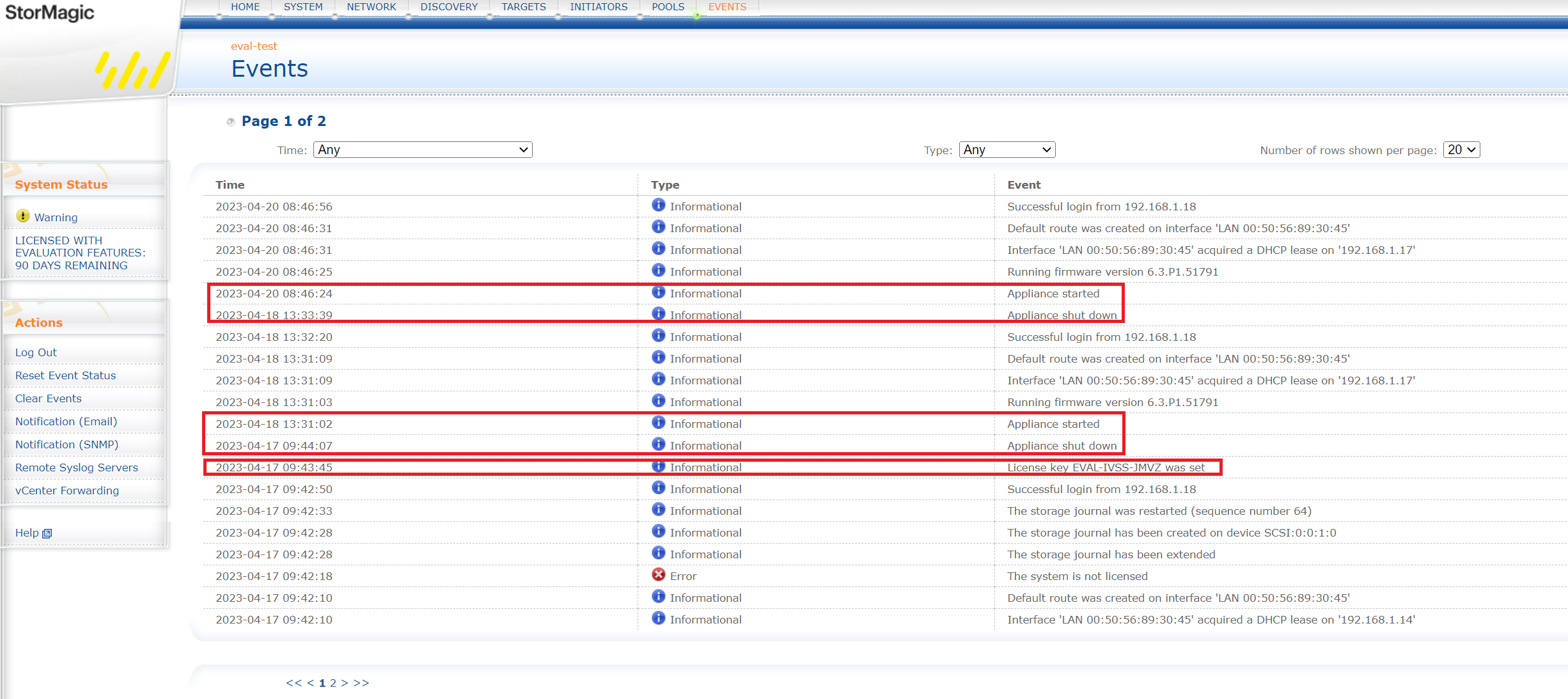
Task: Click the info icon in the 2023-04-18 13:33:39 row
Action: coord(658,313)
